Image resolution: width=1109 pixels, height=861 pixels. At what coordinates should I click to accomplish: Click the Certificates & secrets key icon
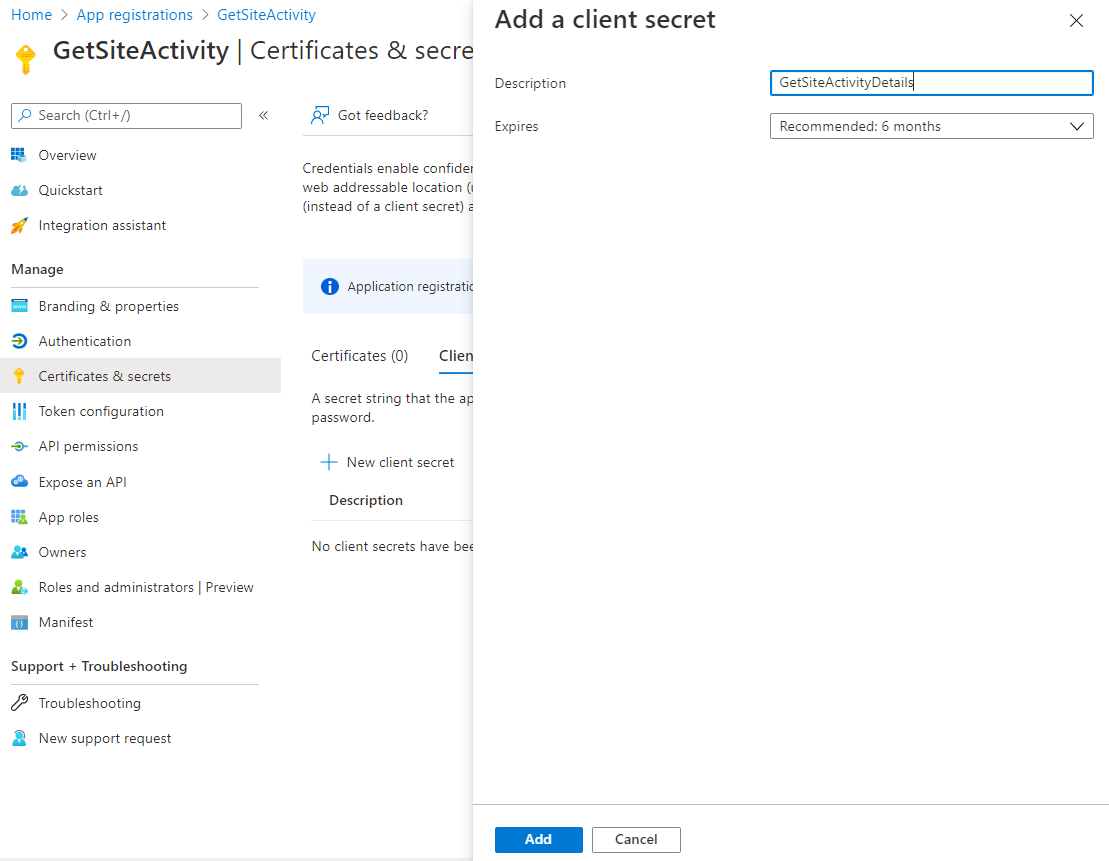[19, 376]
